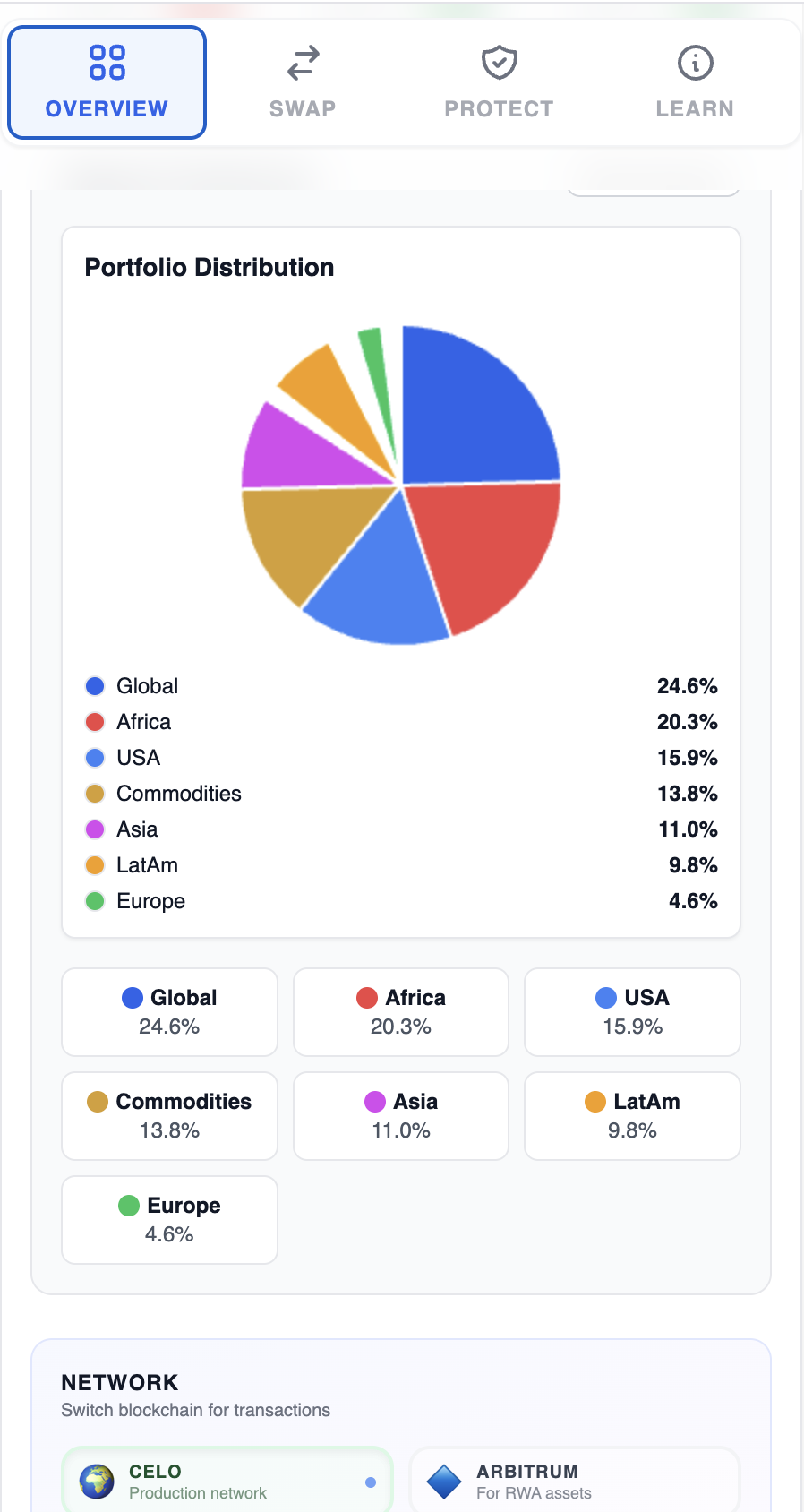Click the Arbitrum diamond icon

[444, 1482]
